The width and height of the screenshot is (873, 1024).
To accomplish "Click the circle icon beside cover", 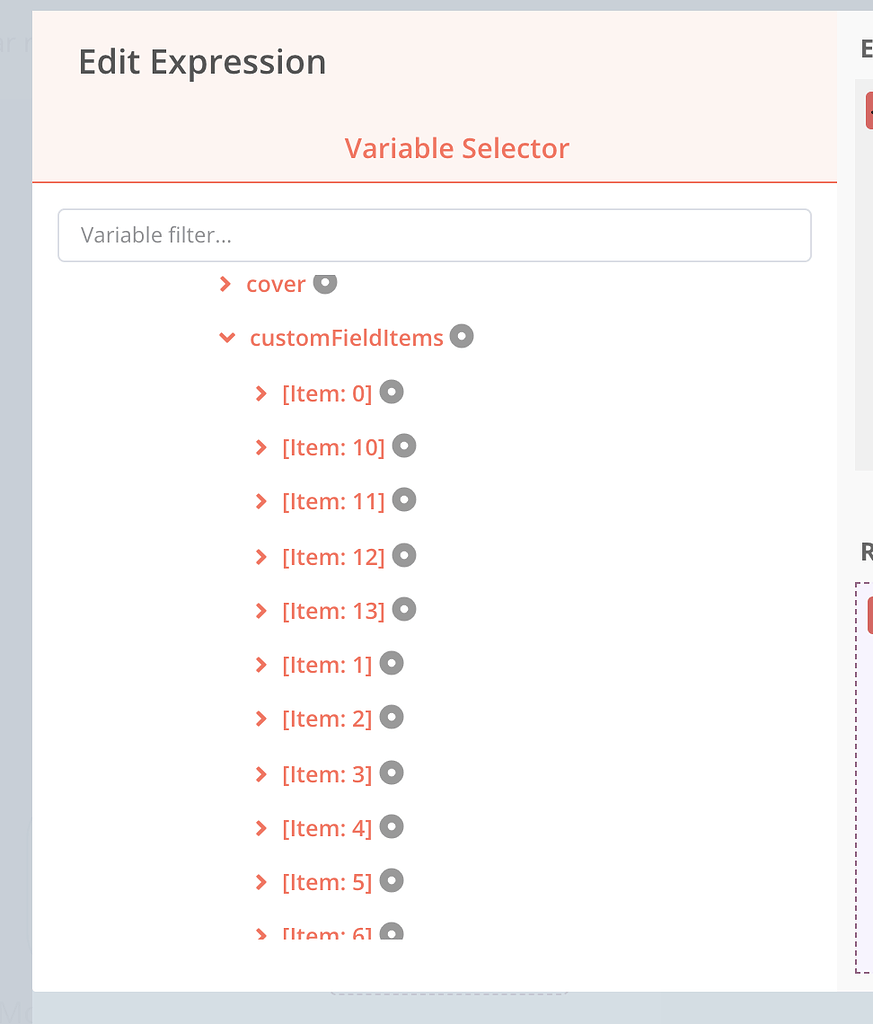I will tap(325, 283).
